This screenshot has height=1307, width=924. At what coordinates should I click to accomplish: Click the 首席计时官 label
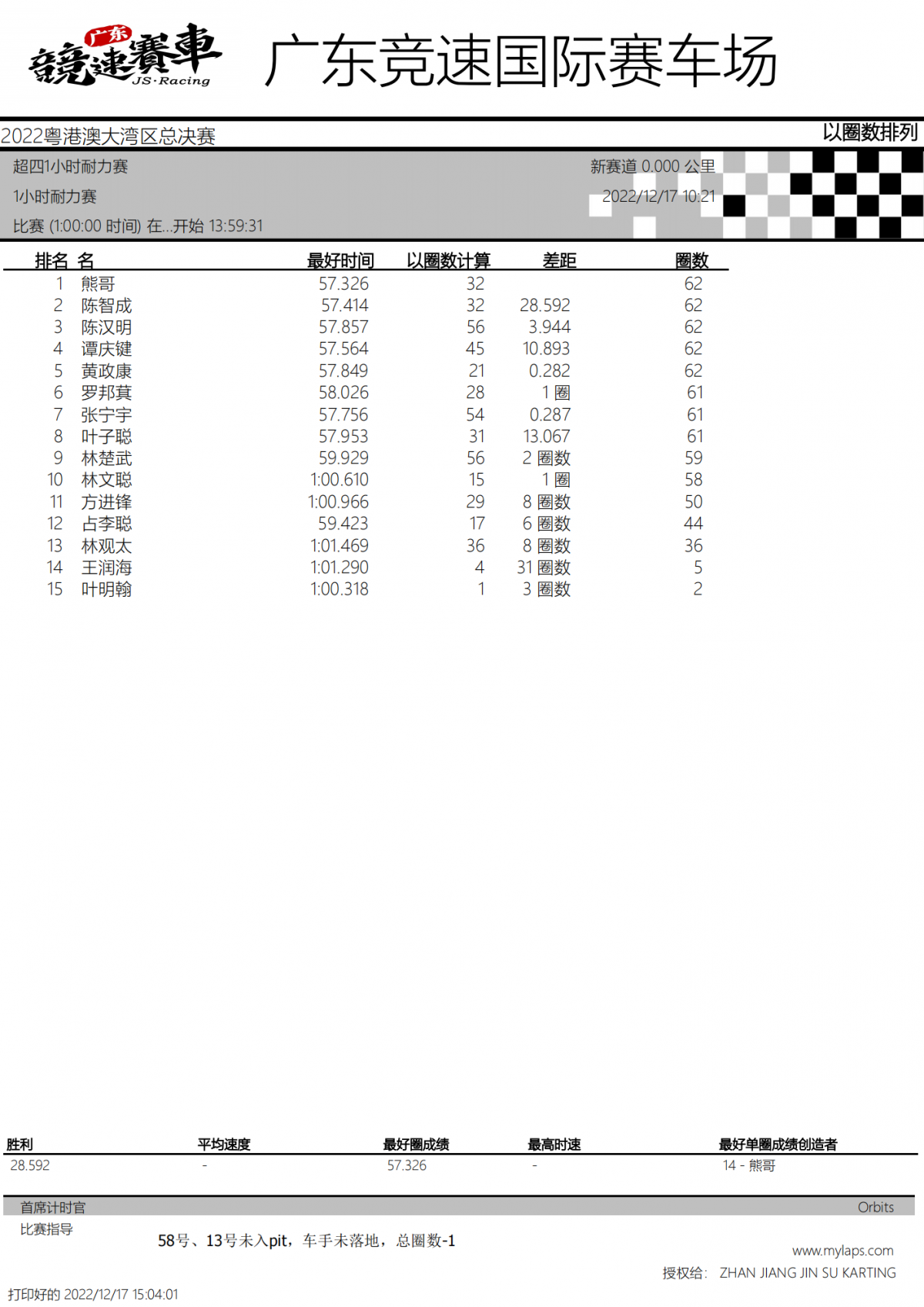pyautogui.click(x=53, y=1208)
